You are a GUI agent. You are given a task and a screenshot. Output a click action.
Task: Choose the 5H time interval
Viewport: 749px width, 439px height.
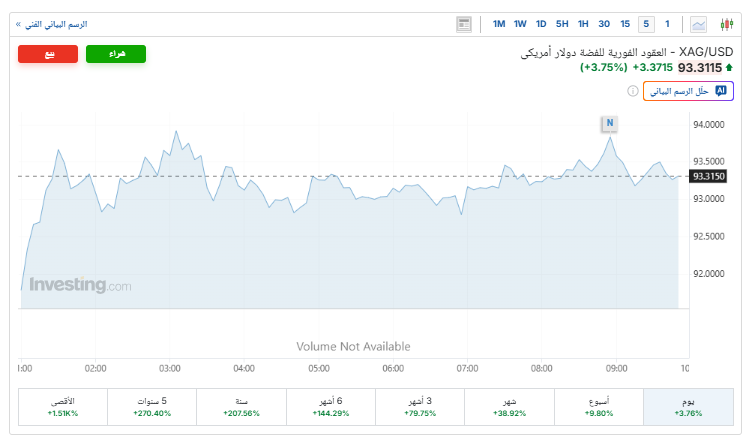coord(562,24)
